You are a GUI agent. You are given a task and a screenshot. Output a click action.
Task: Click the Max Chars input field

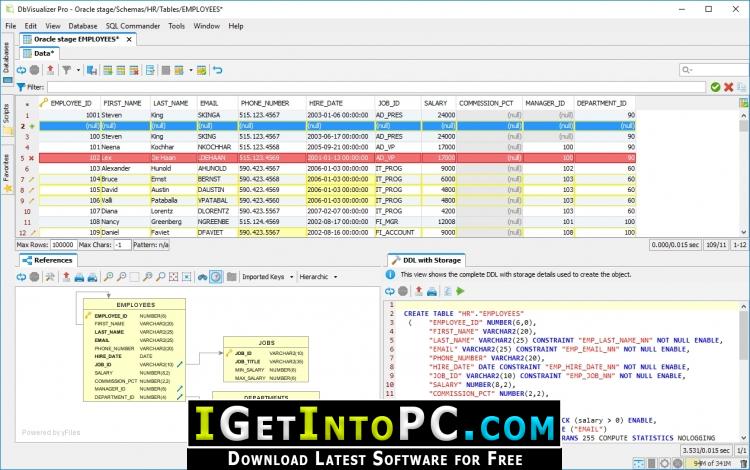coord(122,245)
